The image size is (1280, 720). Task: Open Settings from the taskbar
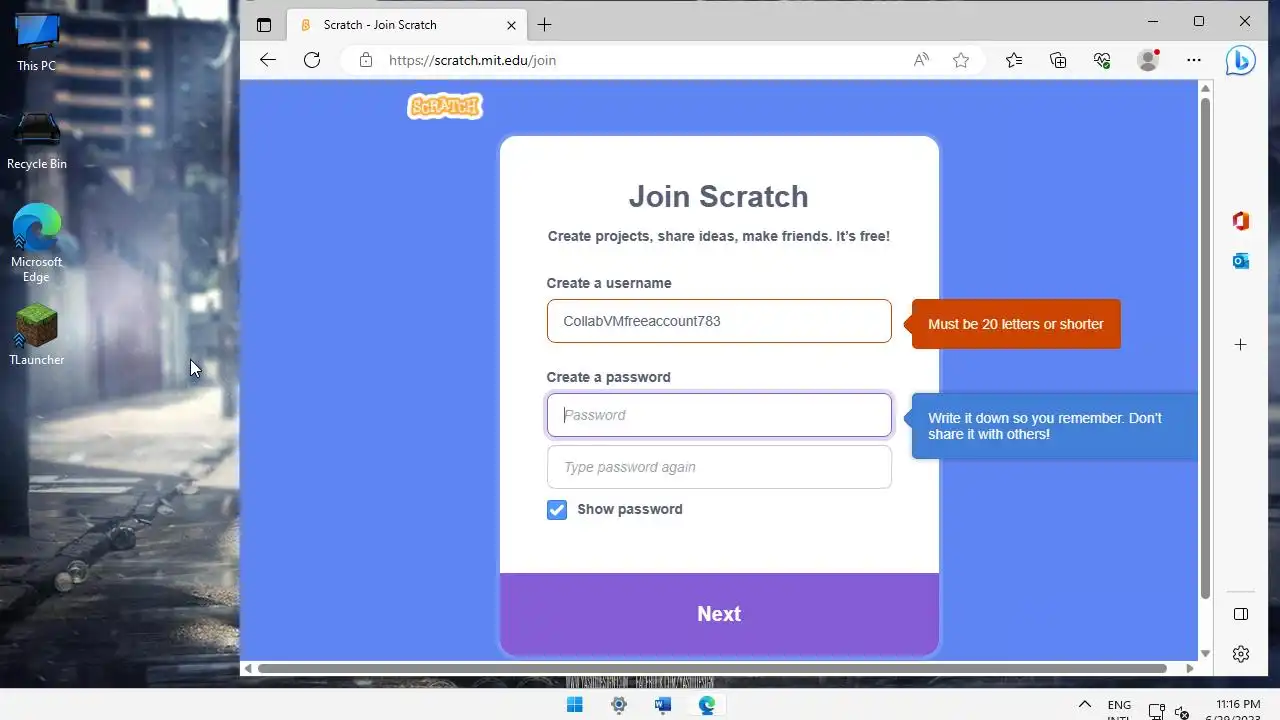click(x=619, y=705)
